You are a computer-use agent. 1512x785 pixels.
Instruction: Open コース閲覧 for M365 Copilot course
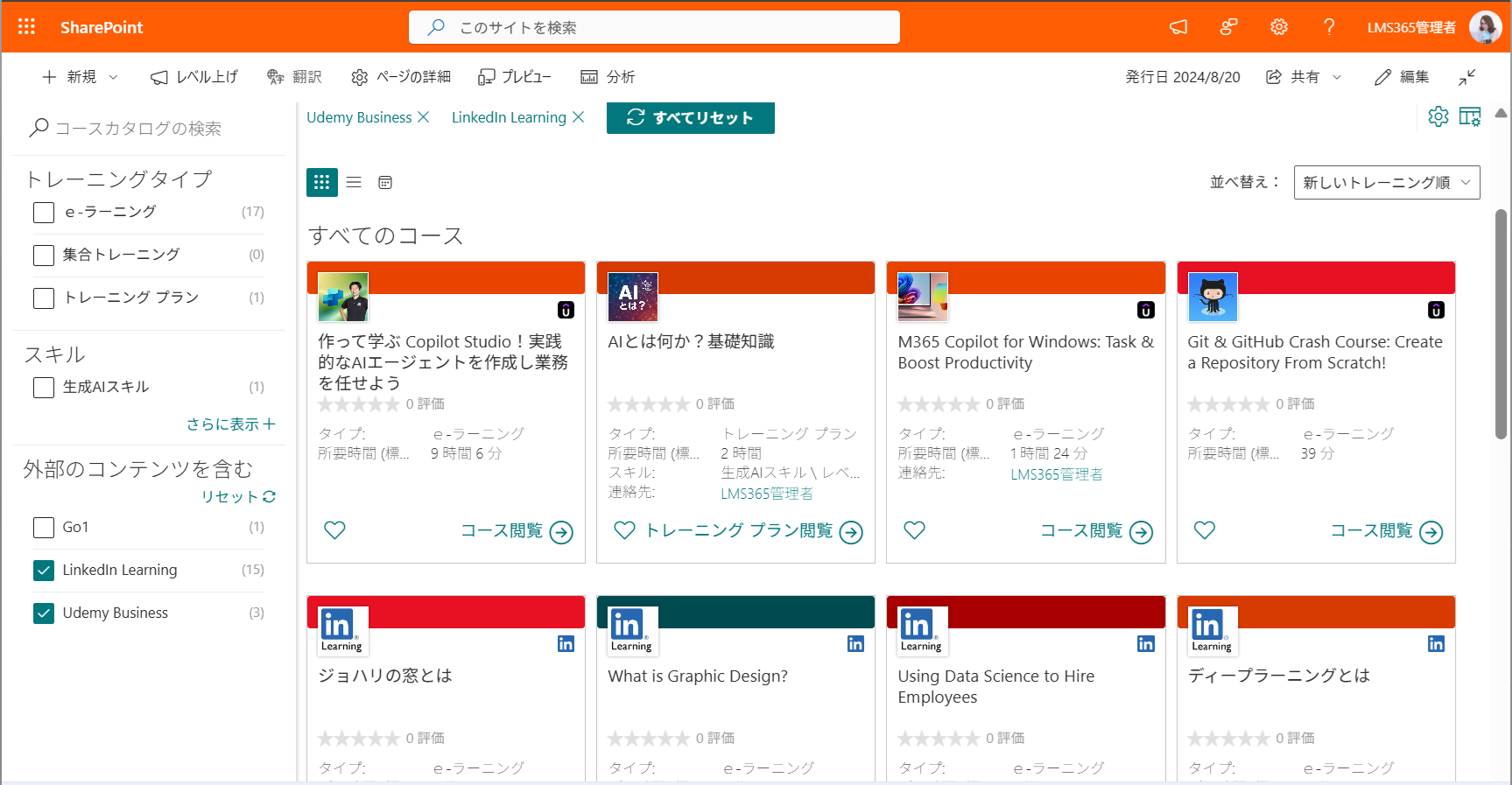click(x=1096, y=531)
